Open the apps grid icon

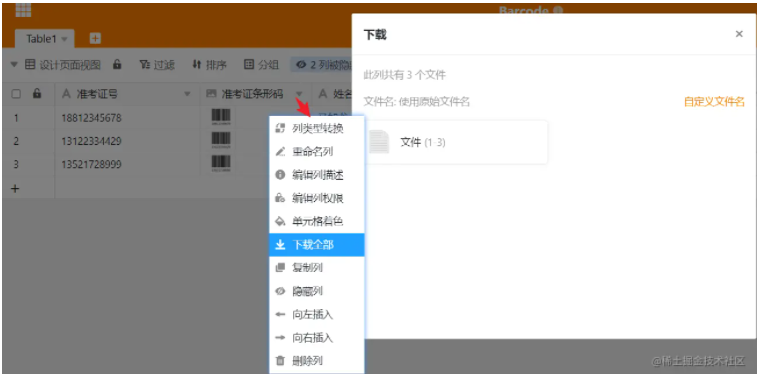pos(23,9)
